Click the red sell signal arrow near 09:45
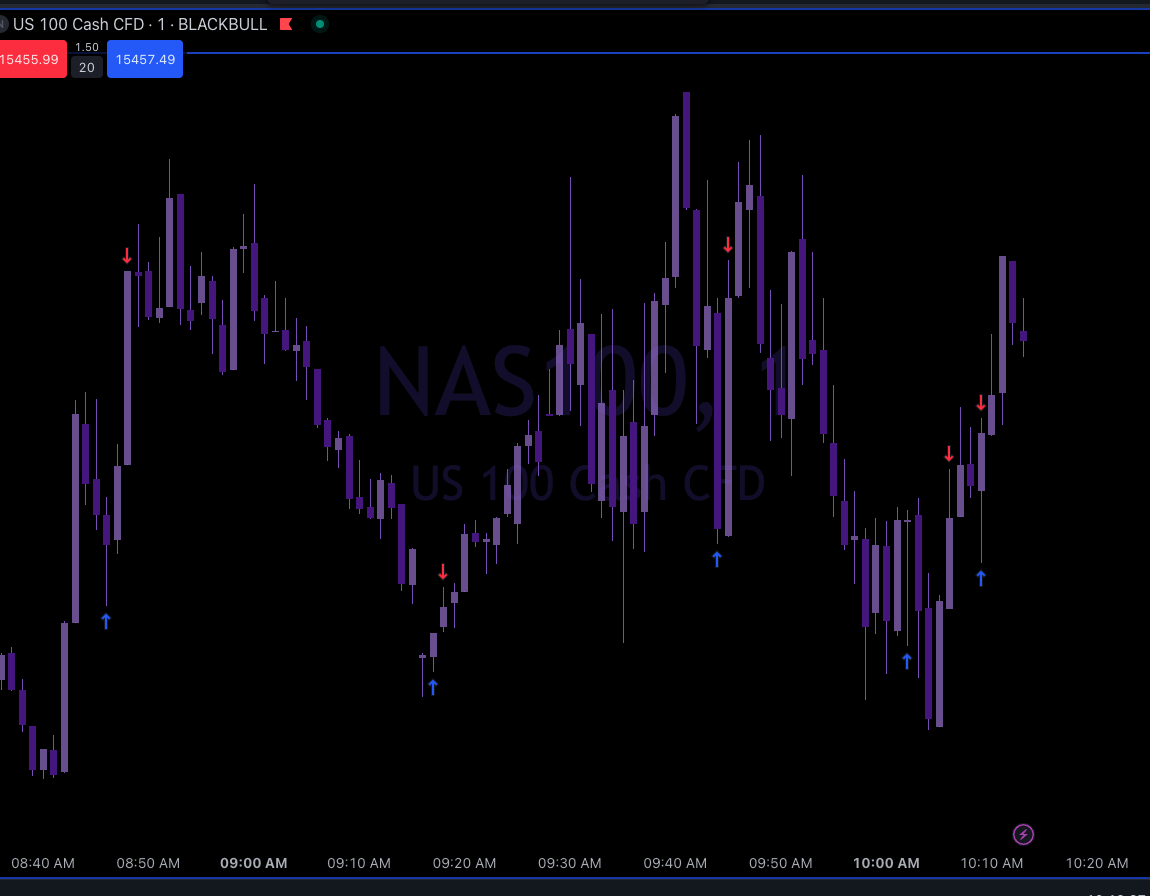This screenshot has height=896, width=1150. point(728,245)
